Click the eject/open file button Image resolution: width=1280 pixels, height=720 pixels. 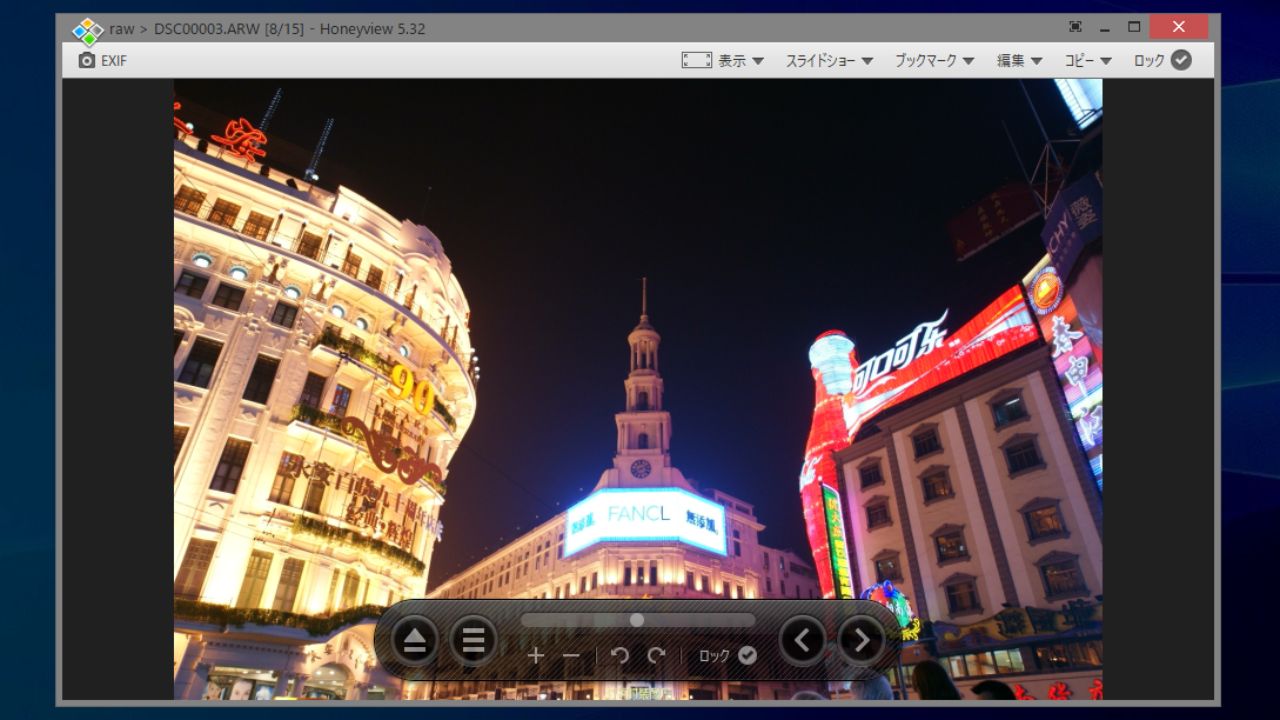click(x=415, y=640)
